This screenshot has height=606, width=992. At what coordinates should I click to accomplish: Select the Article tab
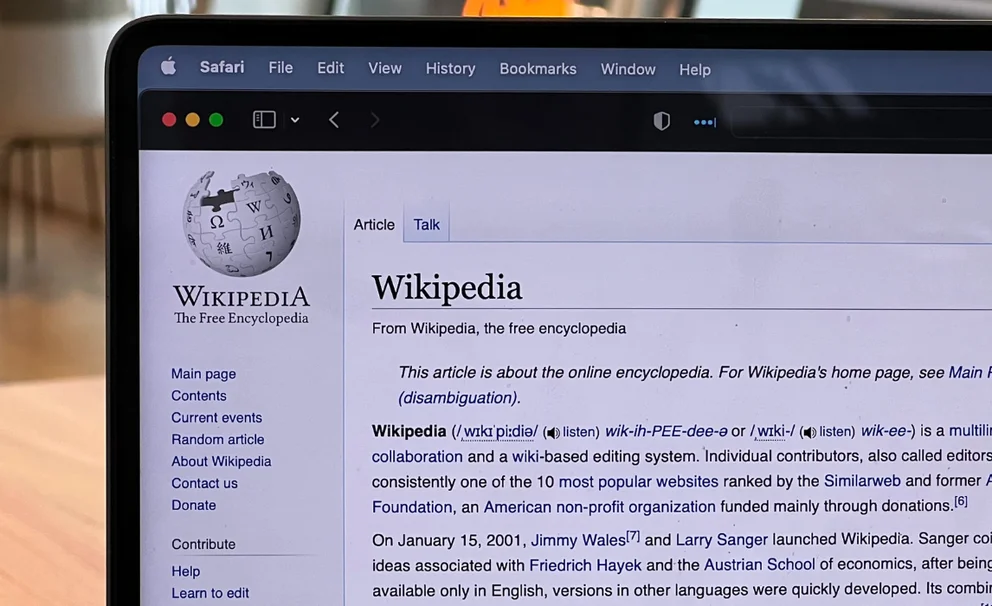[374, 225]
